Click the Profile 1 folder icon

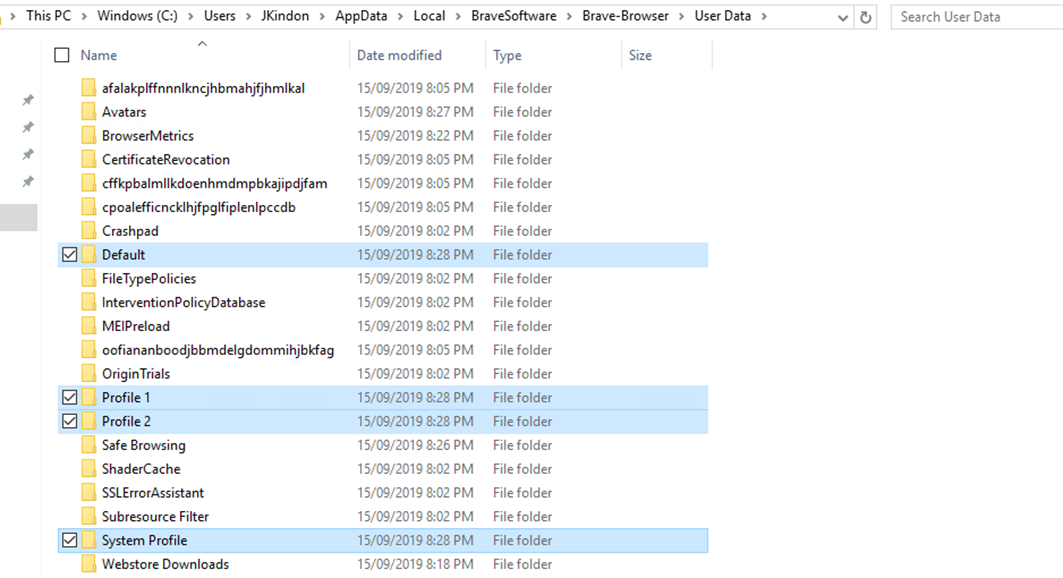89,397
